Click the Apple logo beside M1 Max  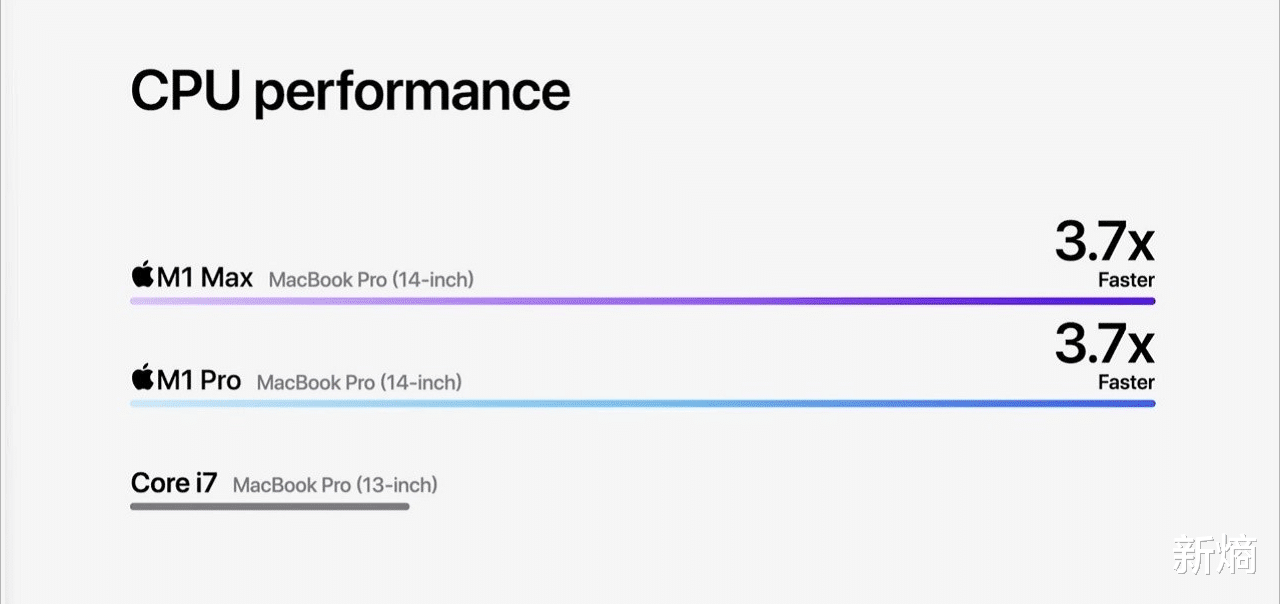click(x=143, y=276)
